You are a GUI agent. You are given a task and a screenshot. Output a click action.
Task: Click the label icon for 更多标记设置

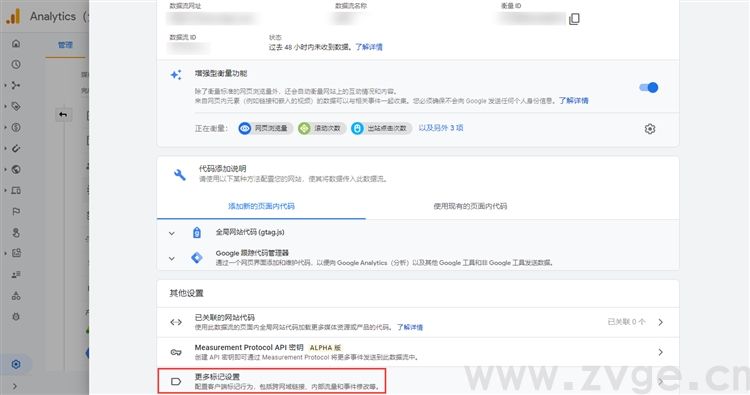click(176, 382)
